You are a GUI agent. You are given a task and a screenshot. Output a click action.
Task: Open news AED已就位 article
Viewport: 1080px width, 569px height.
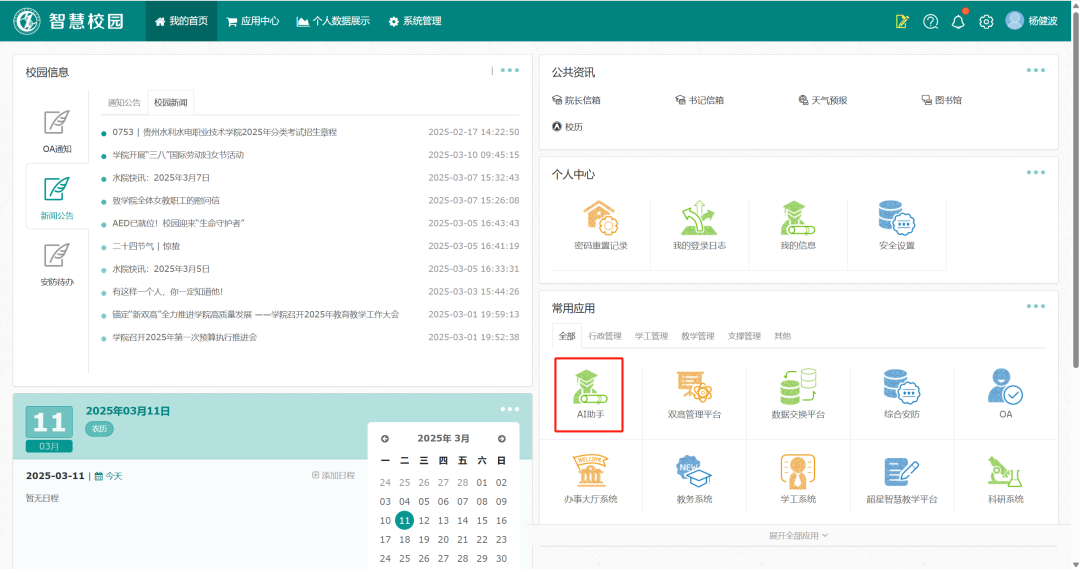pos(178,223)
